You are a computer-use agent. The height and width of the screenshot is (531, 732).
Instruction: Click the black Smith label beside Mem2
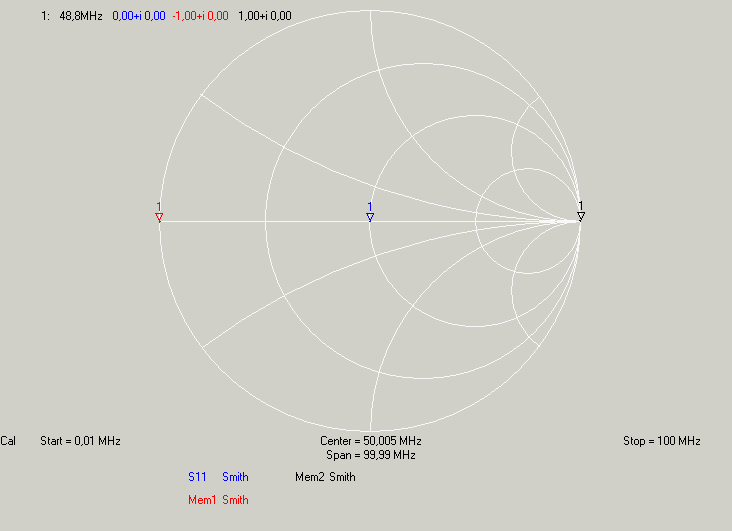coord(342,477)
